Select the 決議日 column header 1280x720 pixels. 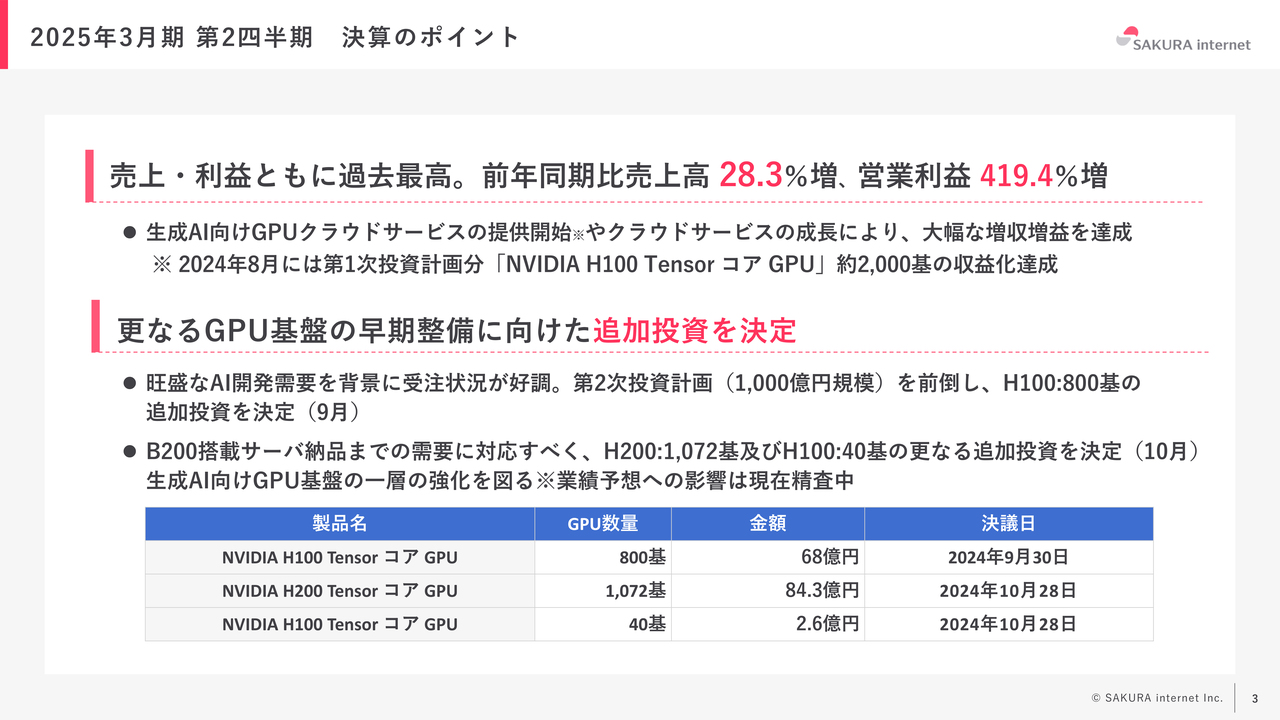[x=1009, y=523]
